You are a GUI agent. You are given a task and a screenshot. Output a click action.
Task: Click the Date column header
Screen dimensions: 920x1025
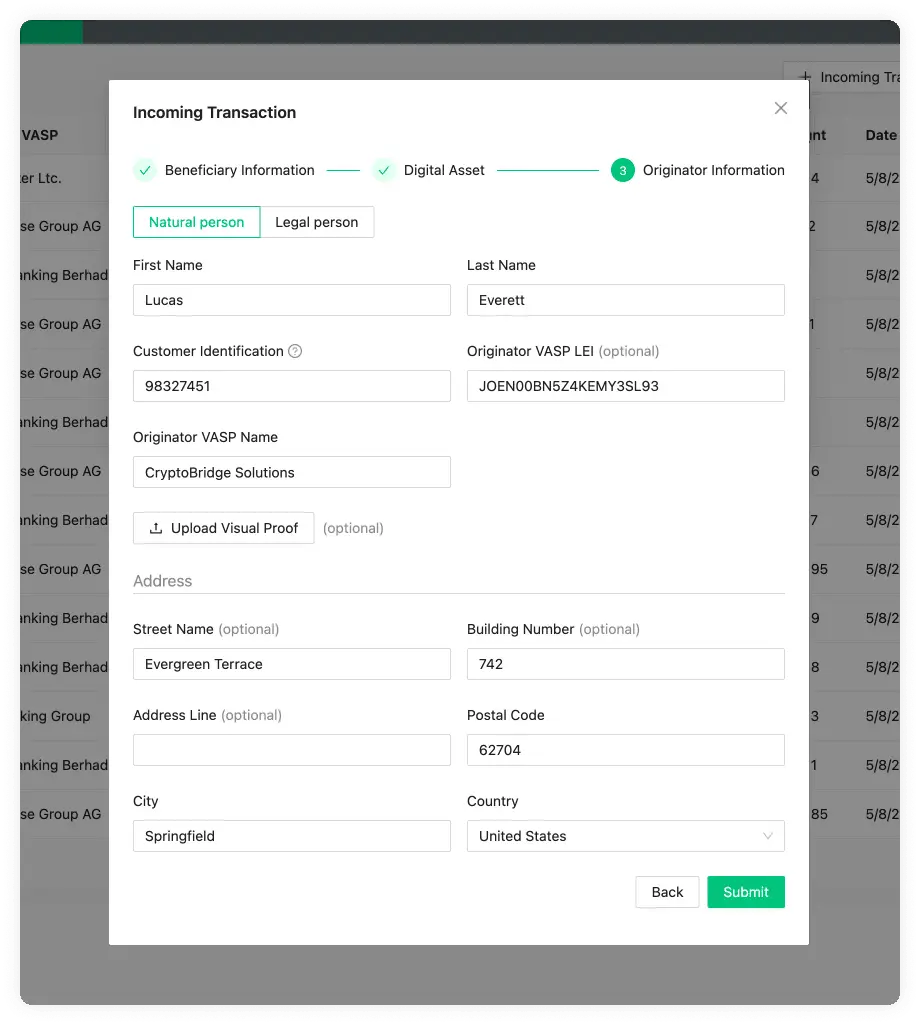click(880, 135)
